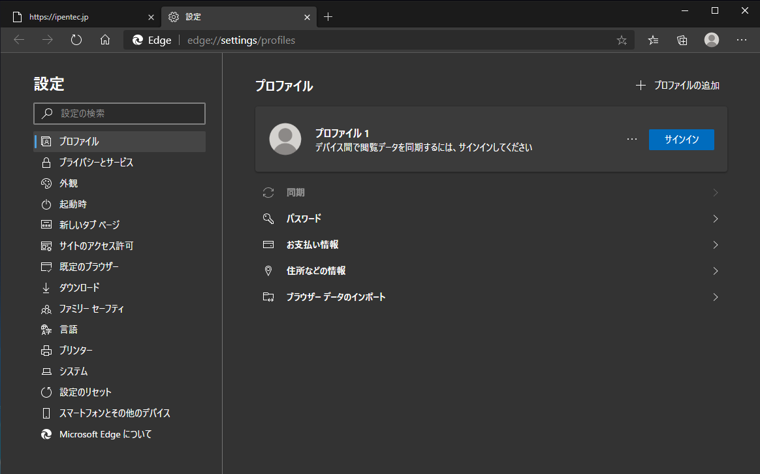Open 設定のリセット settings
The image size is (760, 474).
[x=119, y=392]
